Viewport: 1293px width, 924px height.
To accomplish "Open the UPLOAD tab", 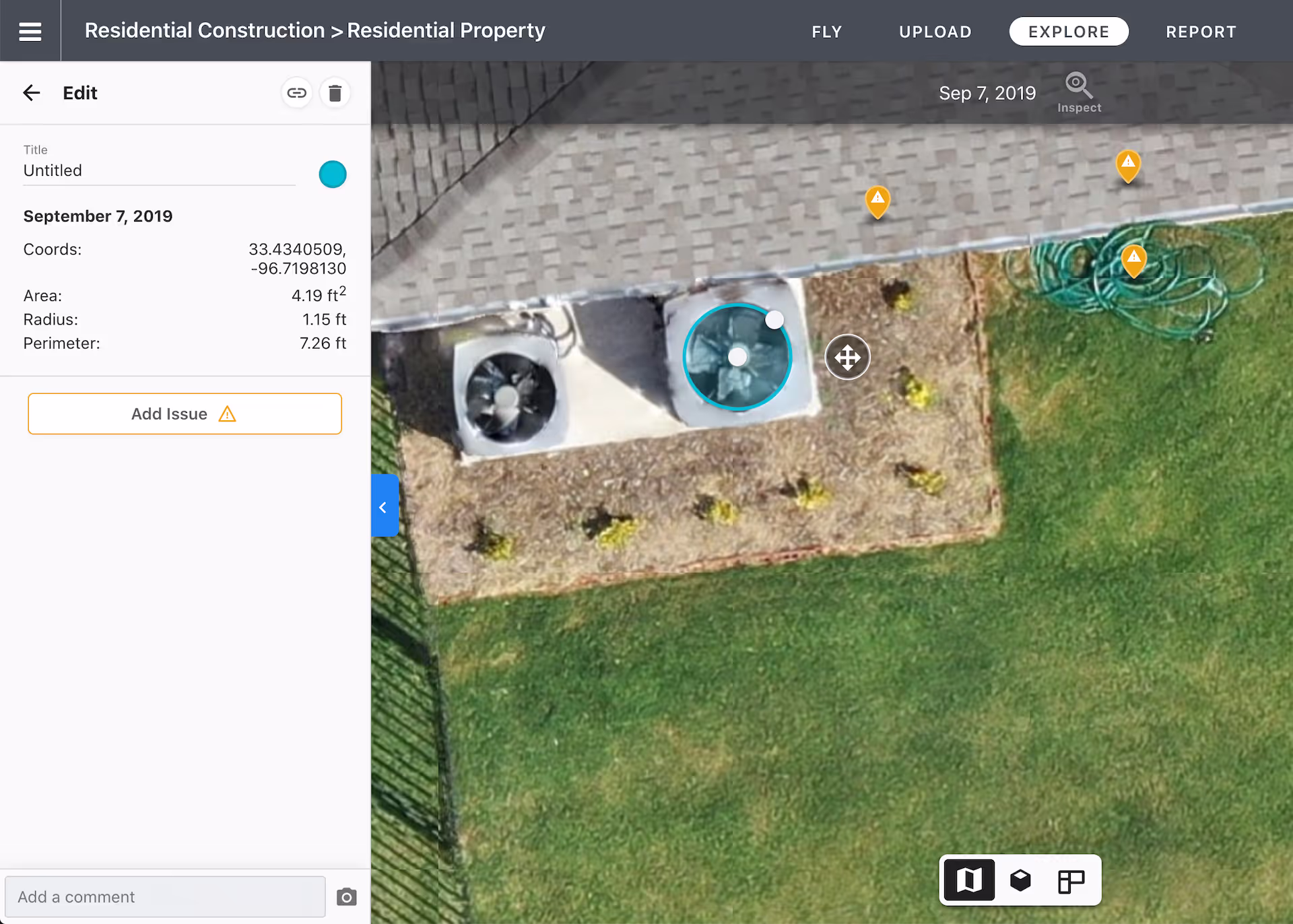I will click(935, 31).
